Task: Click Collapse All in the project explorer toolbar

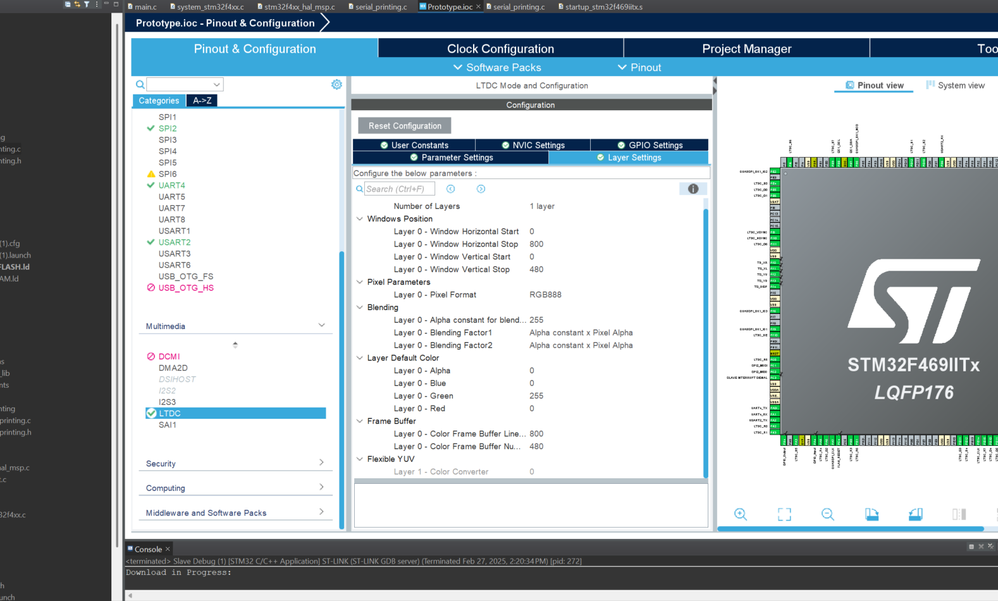Action: [x=68, y=4]
